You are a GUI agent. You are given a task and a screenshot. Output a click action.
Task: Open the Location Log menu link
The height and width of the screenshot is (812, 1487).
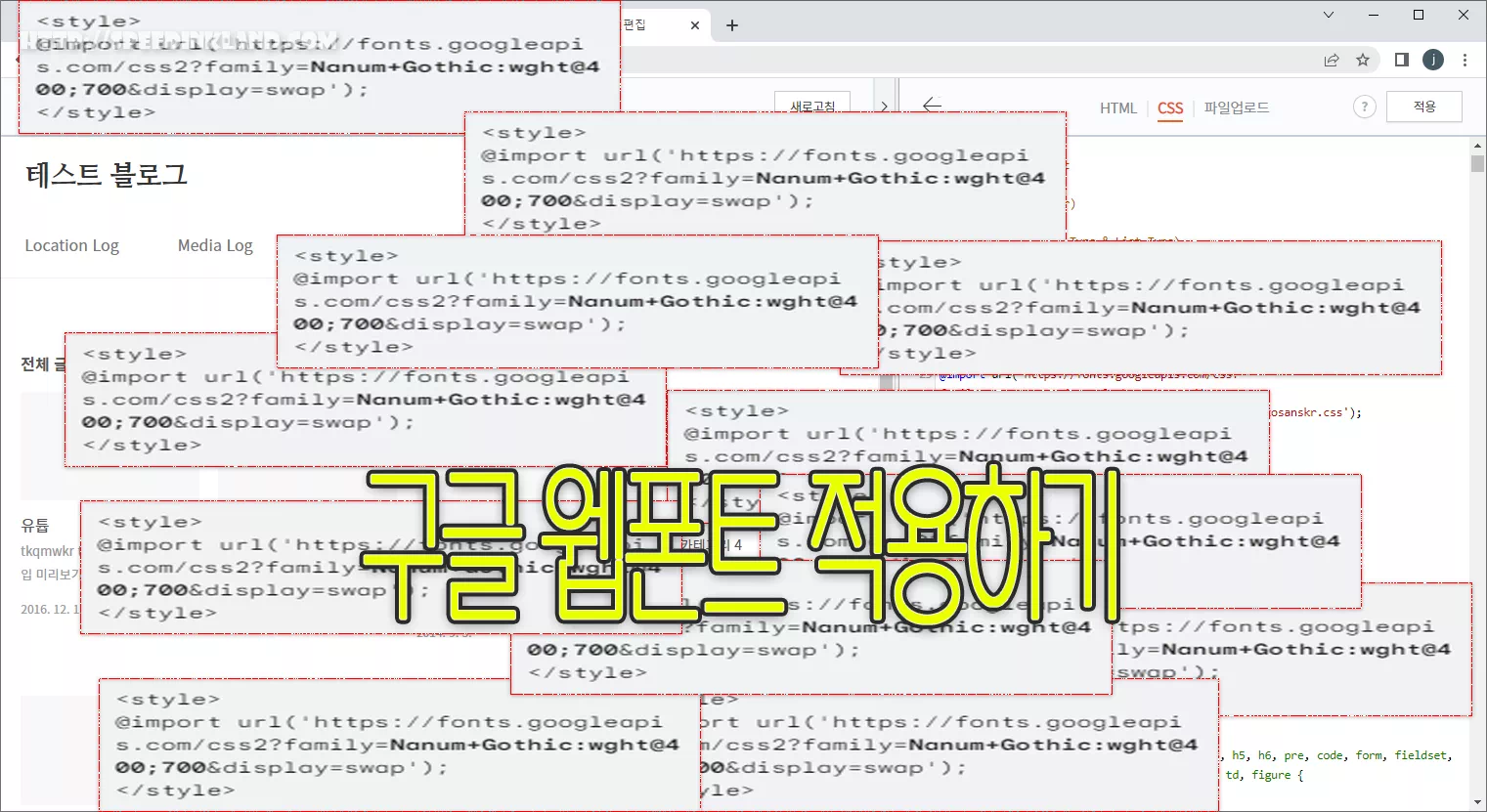click(71, 246)
